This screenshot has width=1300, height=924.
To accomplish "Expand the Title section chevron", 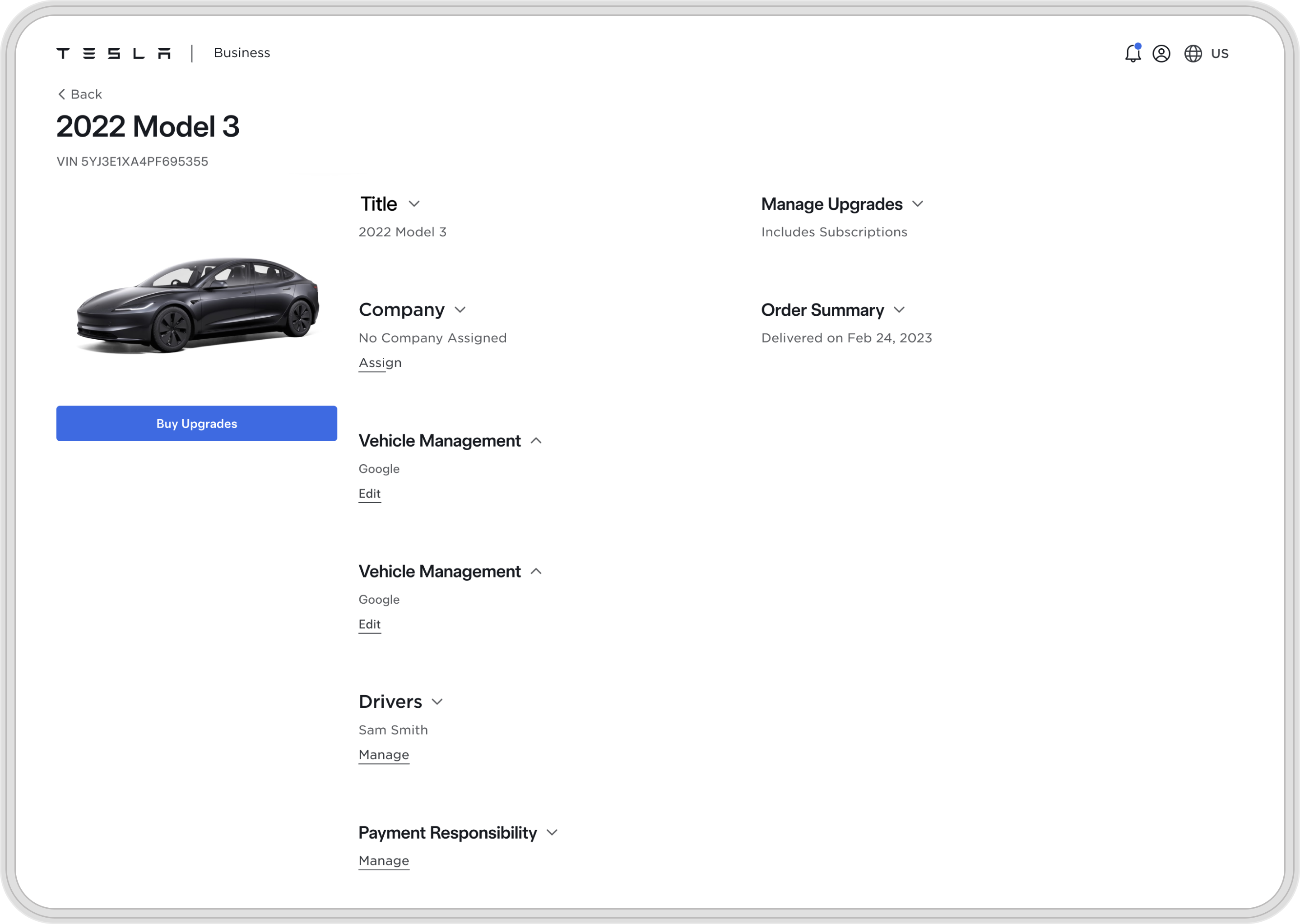I will pyautogui.click(x=414, y=203).
